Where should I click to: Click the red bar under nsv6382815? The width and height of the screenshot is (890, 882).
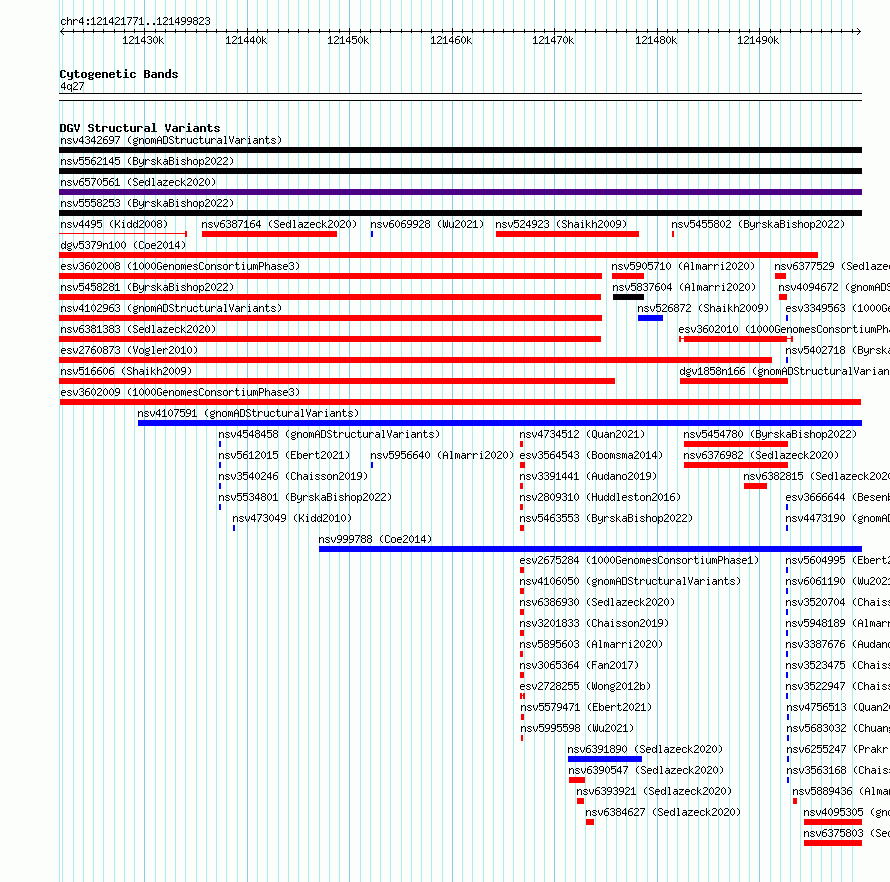[755, 486]
